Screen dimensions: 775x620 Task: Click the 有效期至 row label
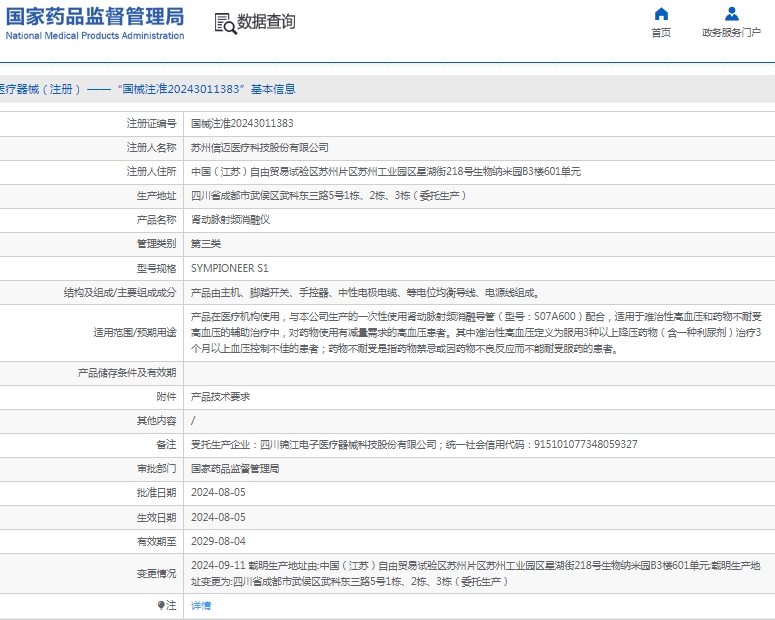point(156,541)
